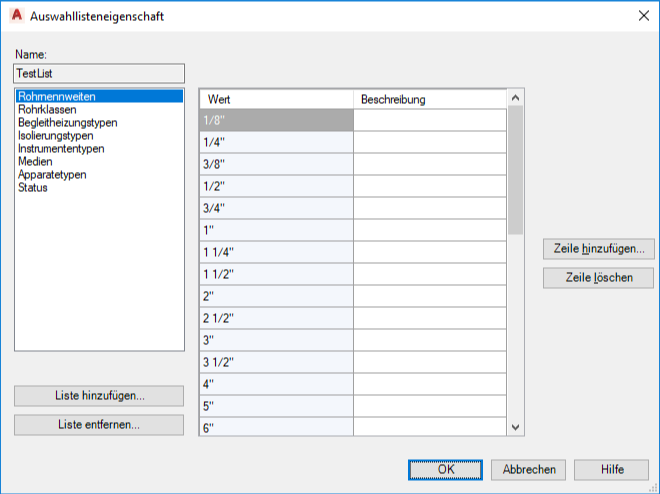Image resolution: width=660 pixels, height=494 pixels.
Task: Click the Zeile hinzufügen button
Action: point(598,248)
